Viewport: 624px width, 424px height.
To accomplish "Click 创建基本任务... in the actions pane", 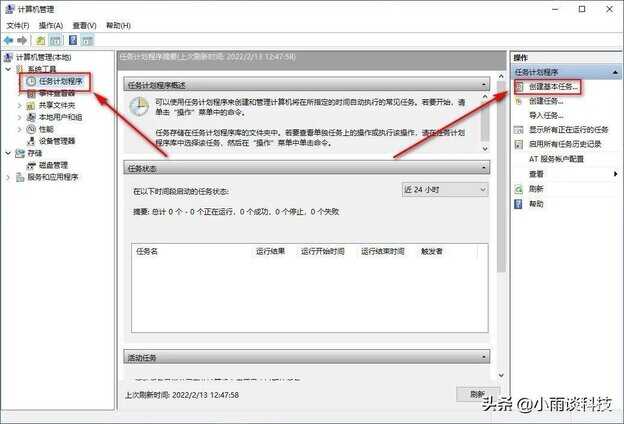I will tap(553, 86).
